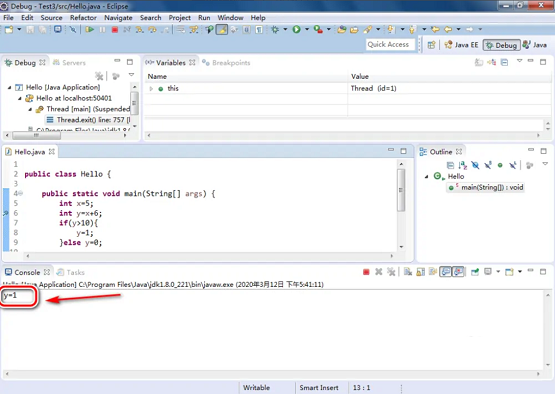Click the Resume debug icon in the toolbar

click(x=90, y=29)
